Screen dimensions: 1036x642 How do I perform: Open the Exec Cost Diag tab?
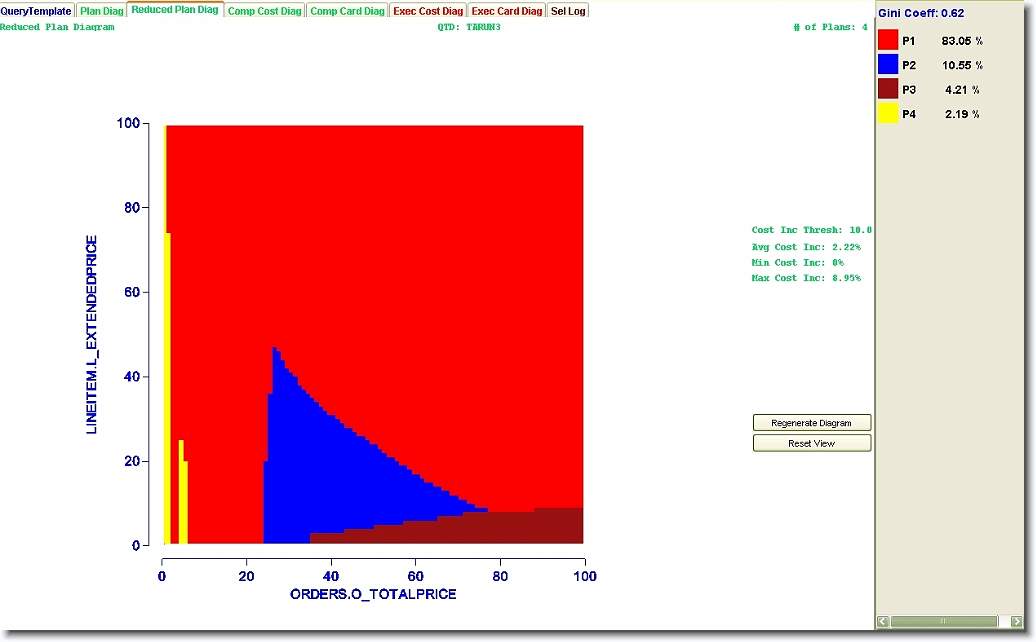tap(428, 11)
